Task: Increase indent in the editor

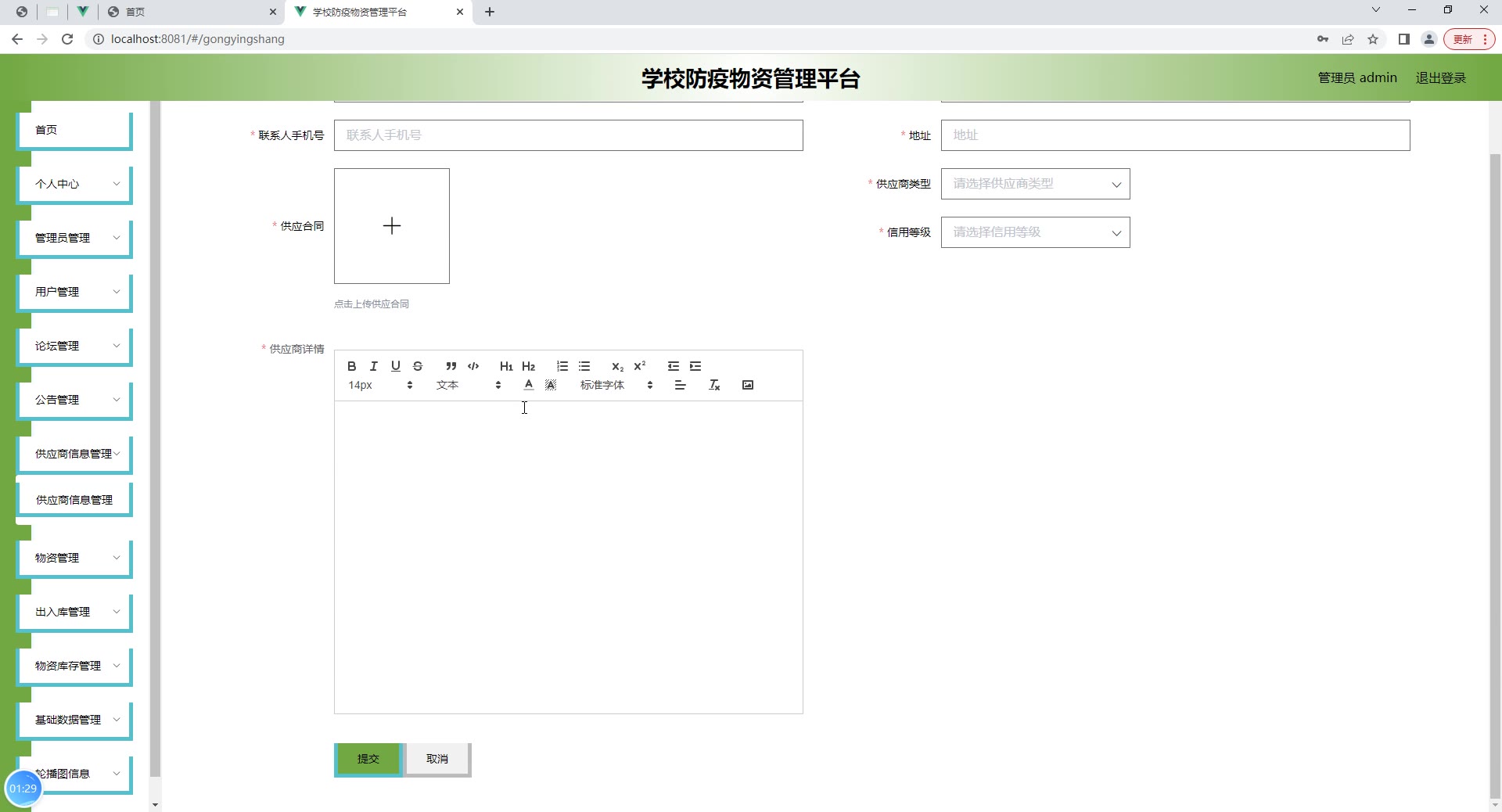Action: [695, 366]
